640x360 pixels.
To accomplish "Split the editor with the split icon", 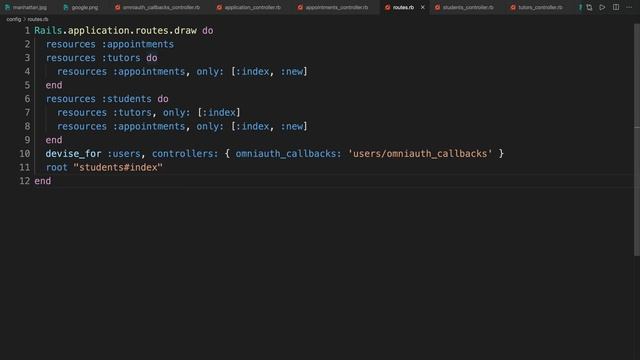I will tap(616, 7).
